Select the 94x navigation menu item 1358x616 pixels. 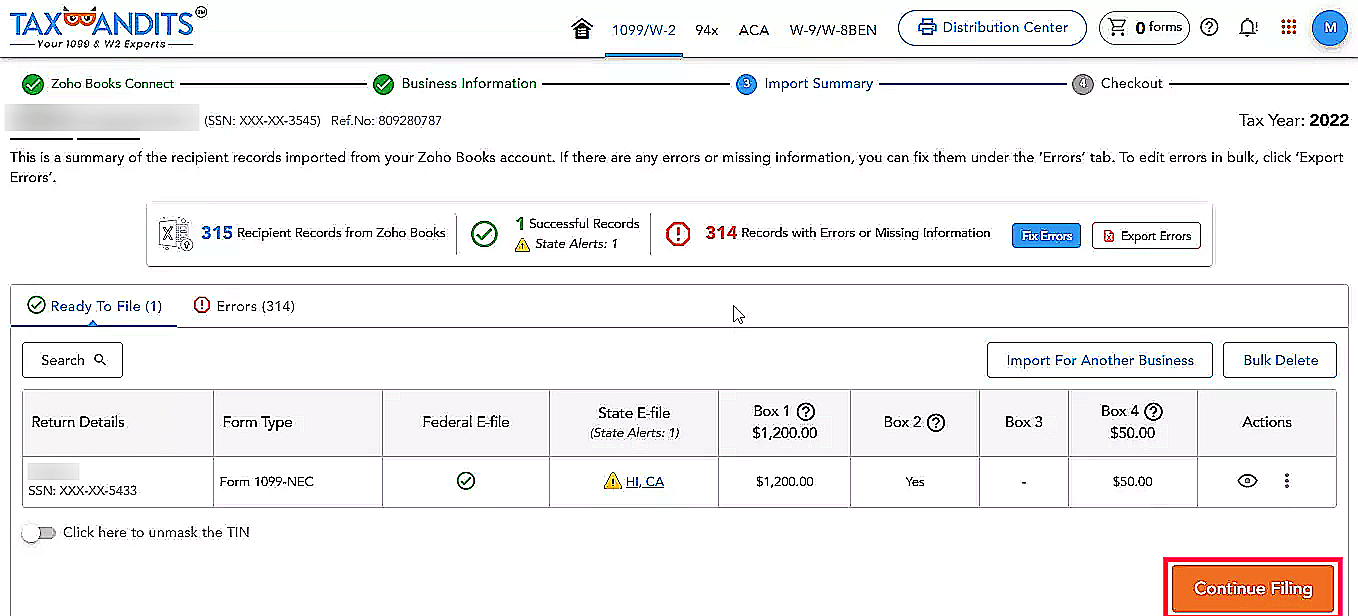[x=707, y=30]
